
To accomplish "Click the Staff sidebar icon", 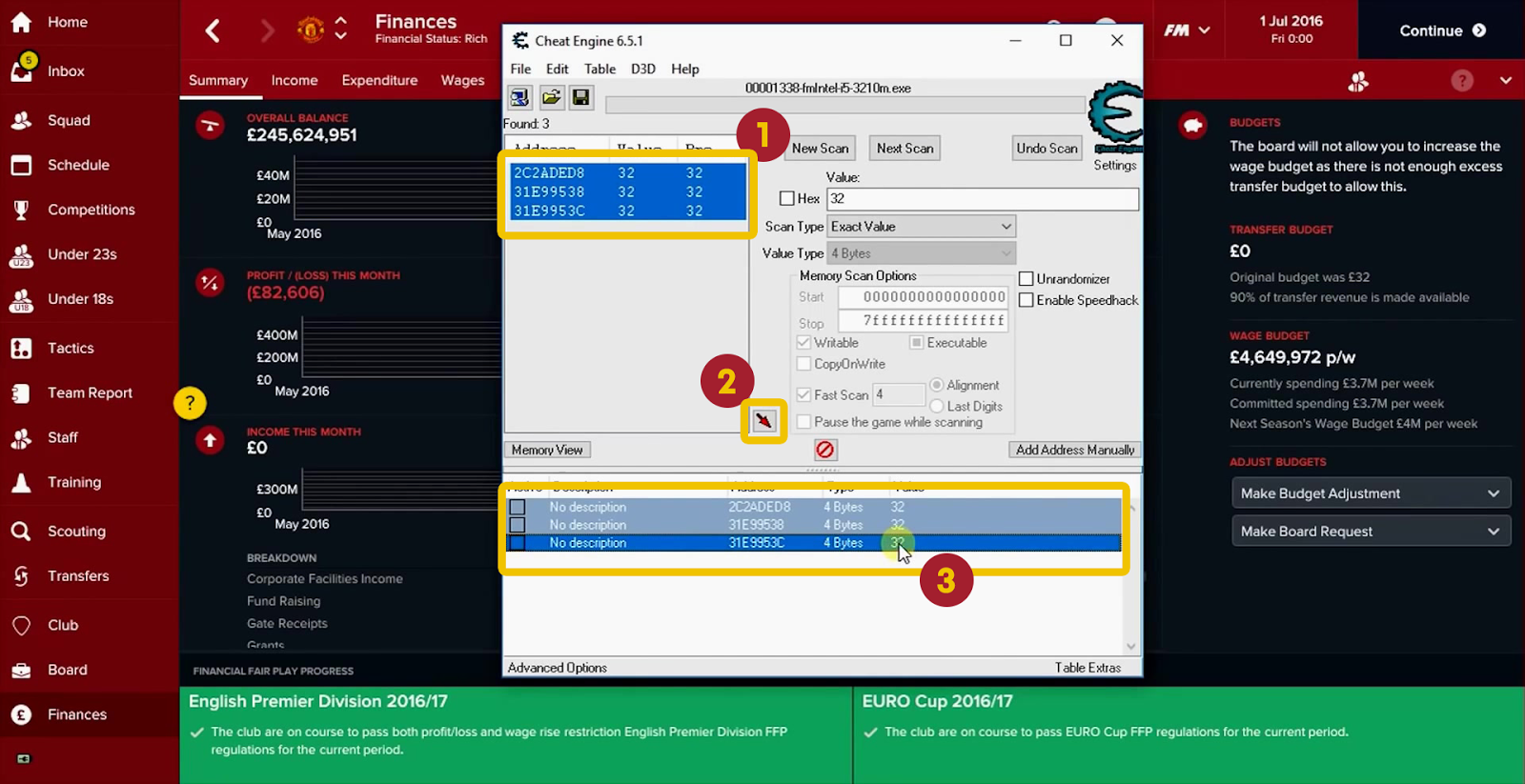I will click(x=21, y=437).
